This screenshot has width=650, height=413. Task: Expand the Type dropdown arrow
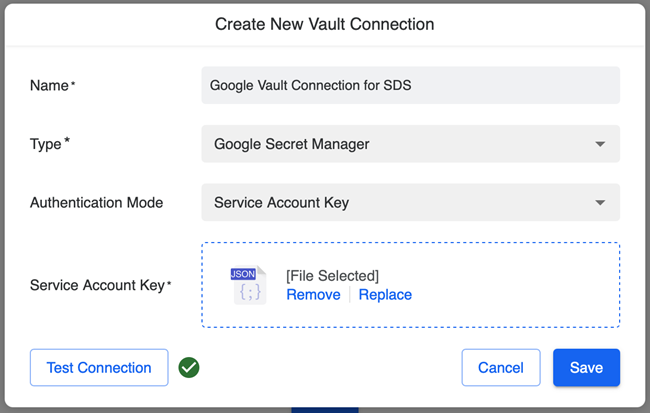coord(600,144)
